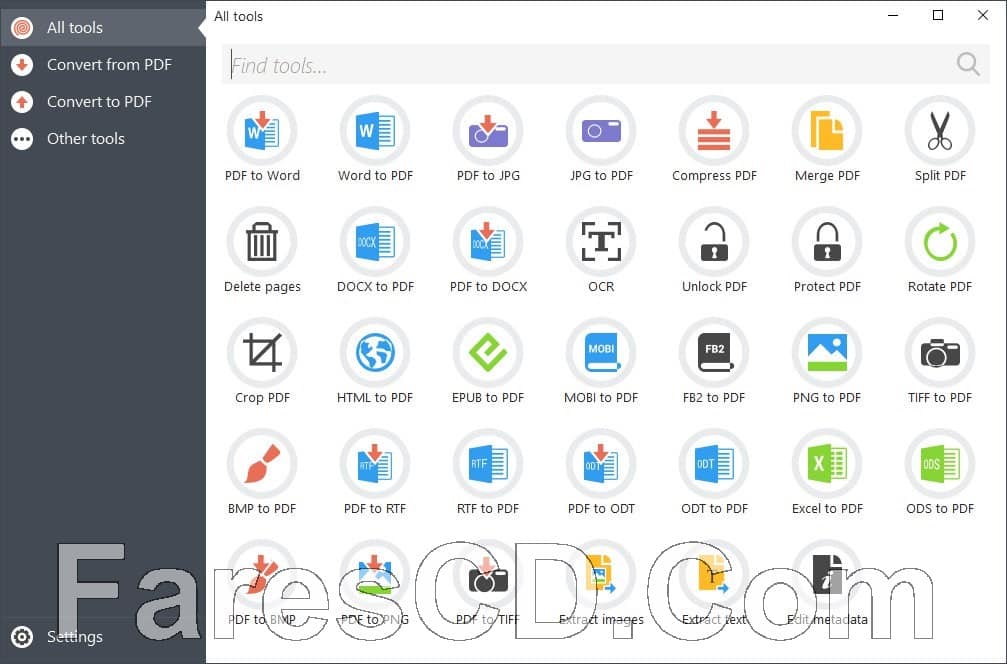Maximize the All tools window
The width and height of the screenshot is (1007, 664).
pyautogui.click(x=938, y=15)
